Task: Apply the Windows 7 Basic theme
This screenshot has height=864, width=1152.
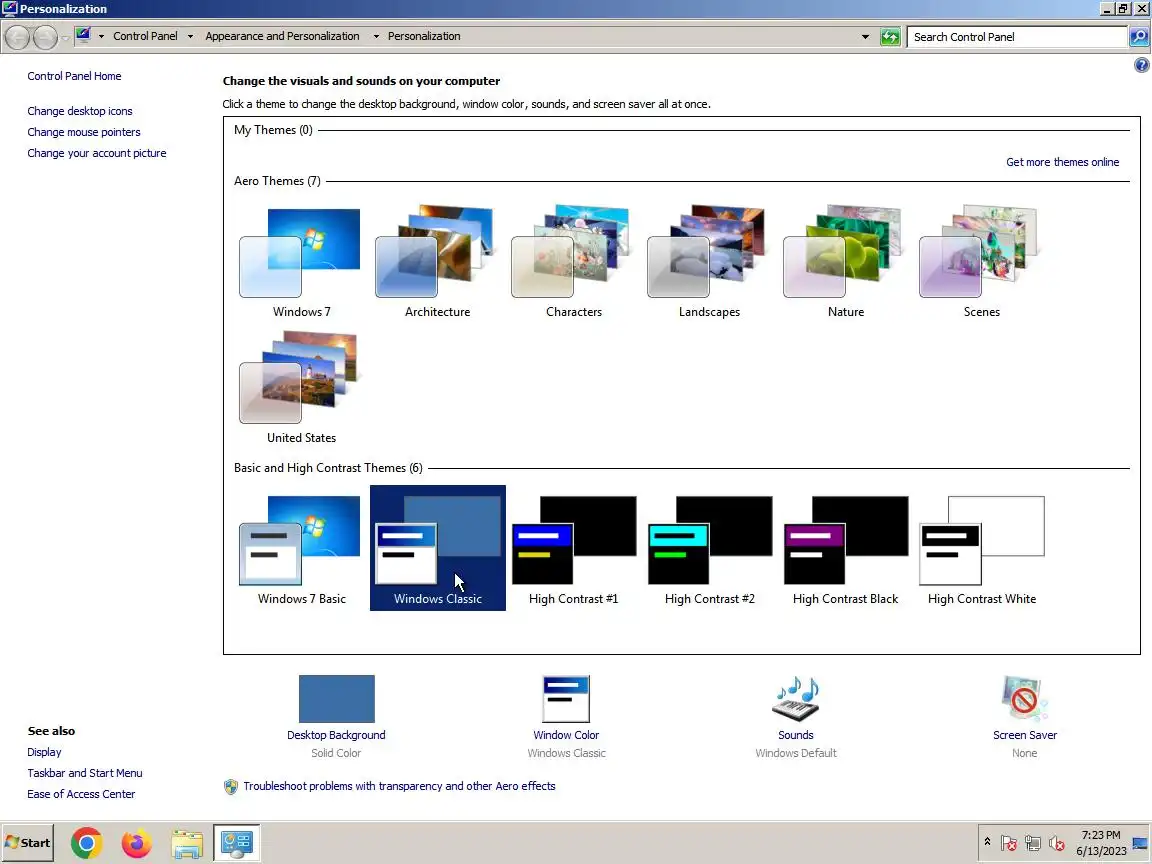Action: coord(301,548)
